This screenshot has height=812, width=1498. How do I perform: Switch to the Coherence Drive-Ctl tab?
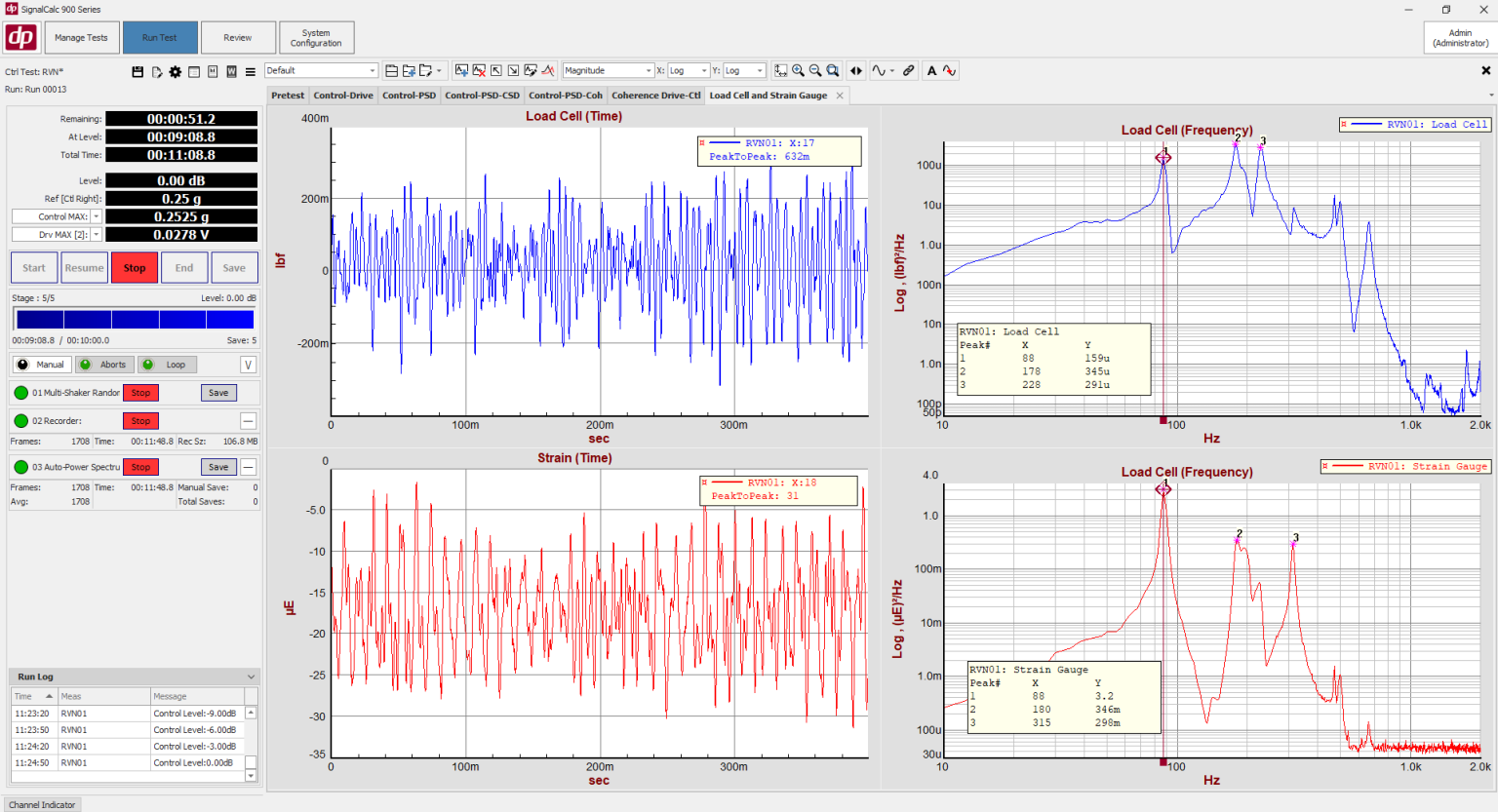point(656,96)
